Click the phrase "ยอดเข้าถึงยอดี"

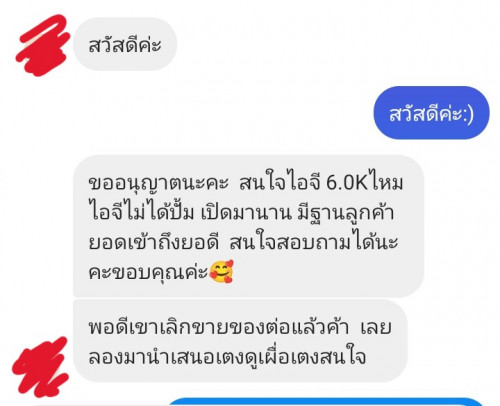(154, 243)
